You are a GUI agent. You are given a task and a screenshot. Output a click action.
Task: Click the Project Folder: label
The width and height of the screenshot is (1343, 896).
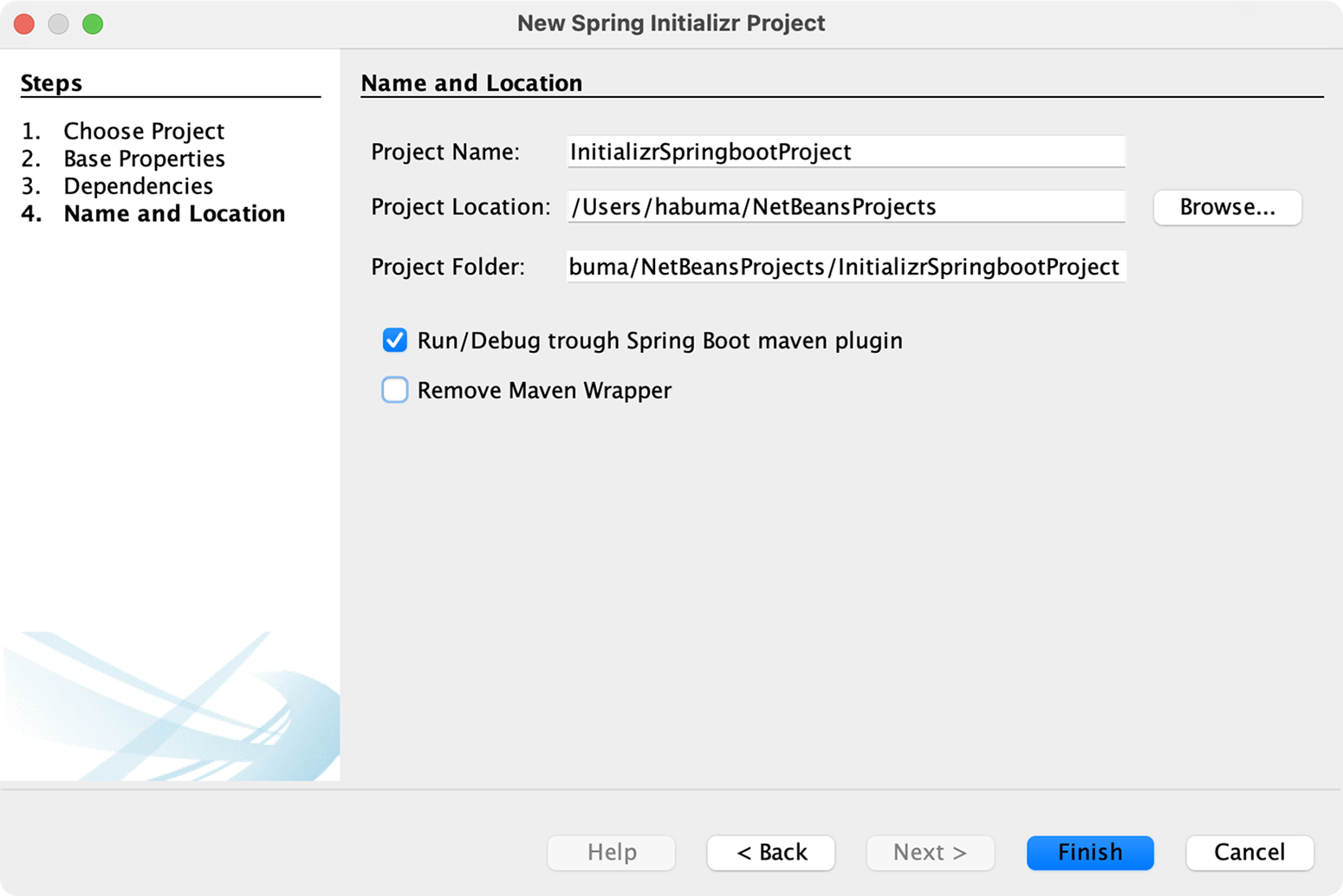pyautogui.click(x=448, y=267)
